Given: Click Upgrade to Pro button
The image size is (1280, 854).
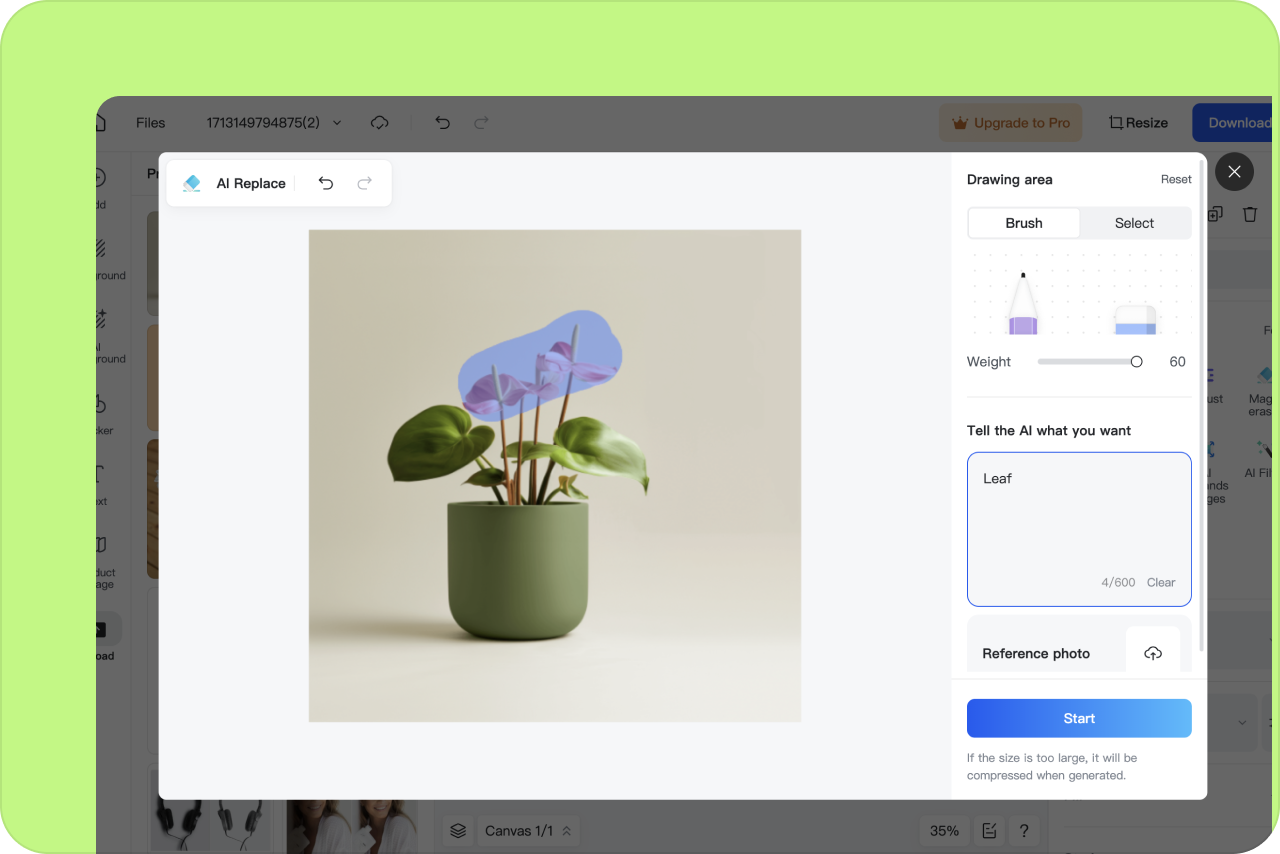Looking at the screenshot, I should 1010,123.
